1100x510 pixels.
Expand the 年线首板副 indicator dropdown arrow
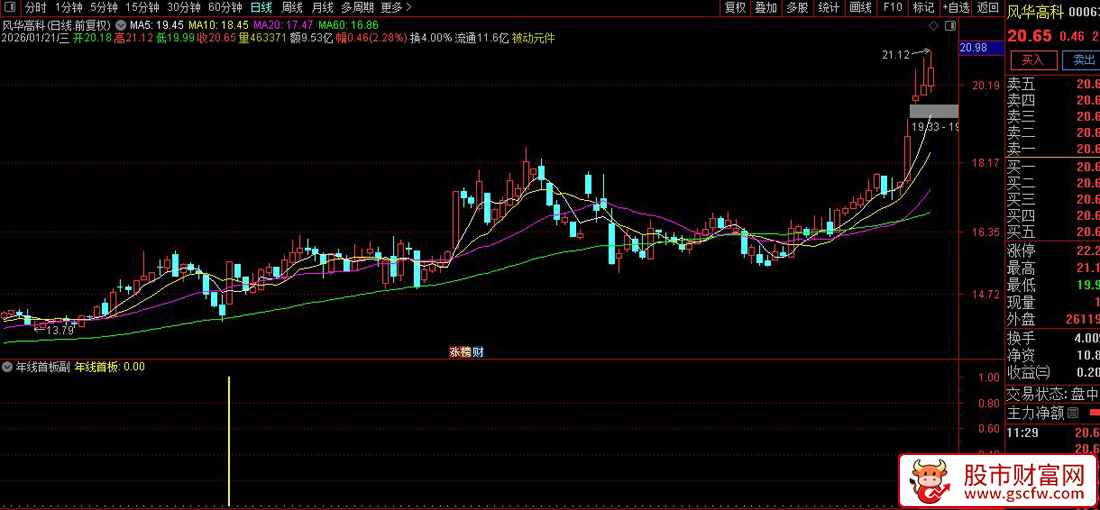(6, 366)
